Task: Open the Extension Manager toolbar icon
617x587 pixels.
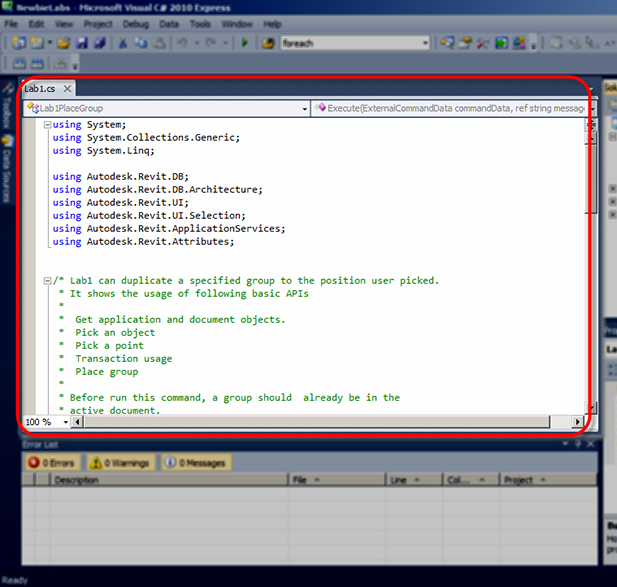Action: pos(519,42)
